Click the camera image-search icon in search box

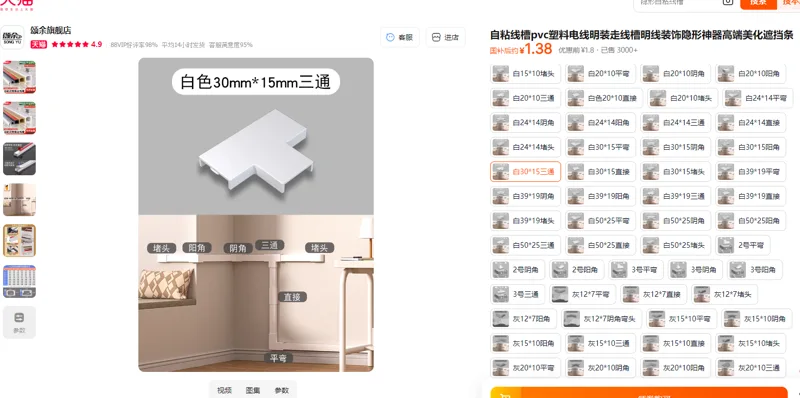(728, 2)
